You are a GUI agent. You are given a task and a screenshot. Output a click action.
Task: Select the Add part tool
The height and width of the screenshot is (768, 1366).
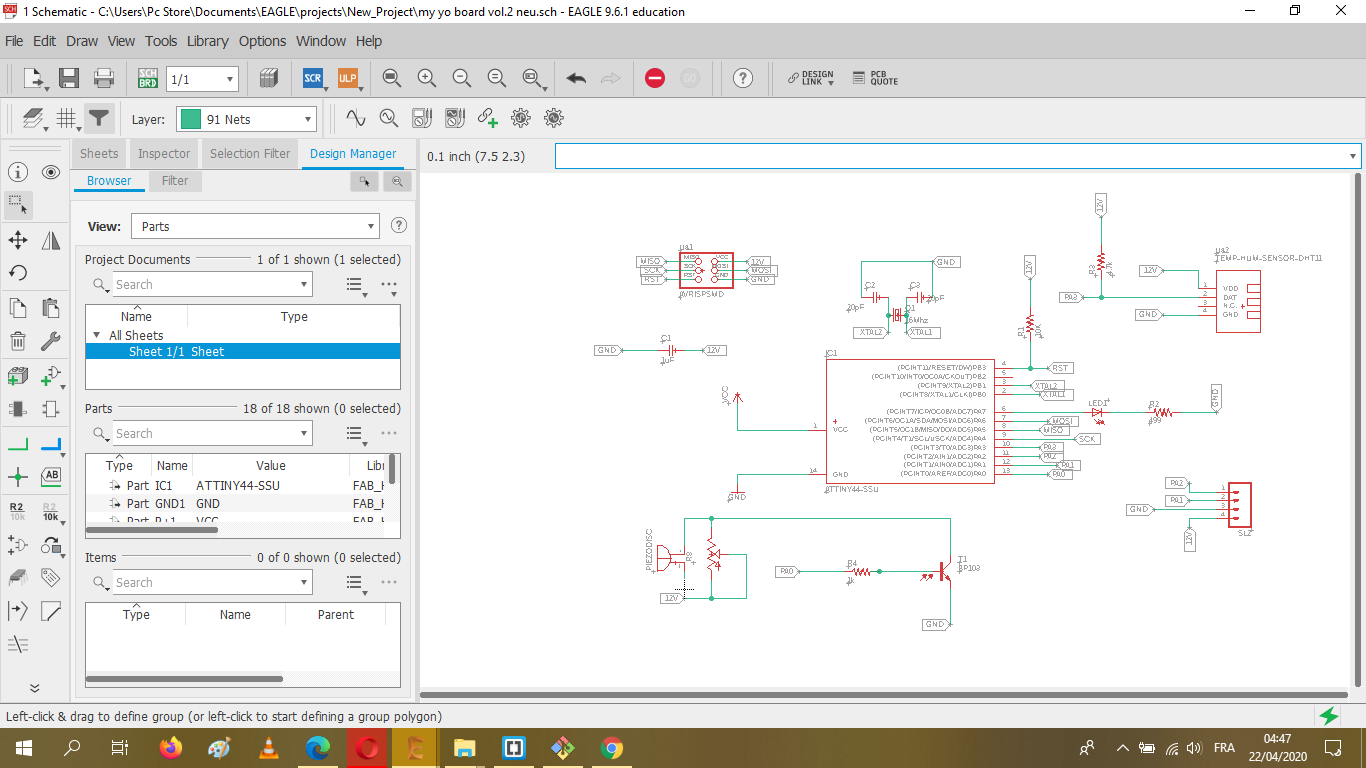coord(18,376)
